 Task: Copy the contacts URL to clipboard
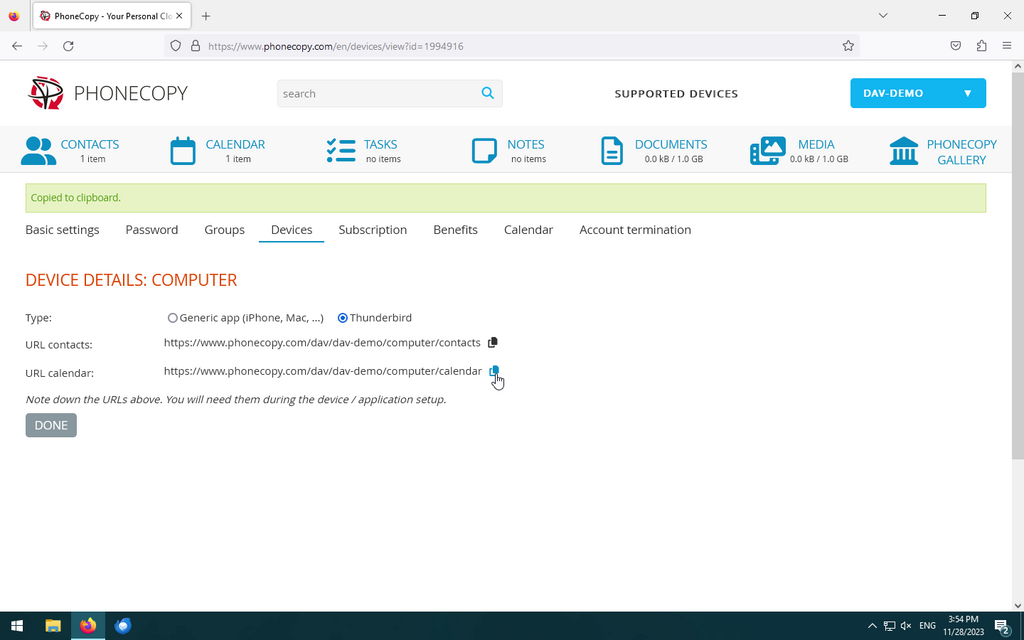[492, 343]
